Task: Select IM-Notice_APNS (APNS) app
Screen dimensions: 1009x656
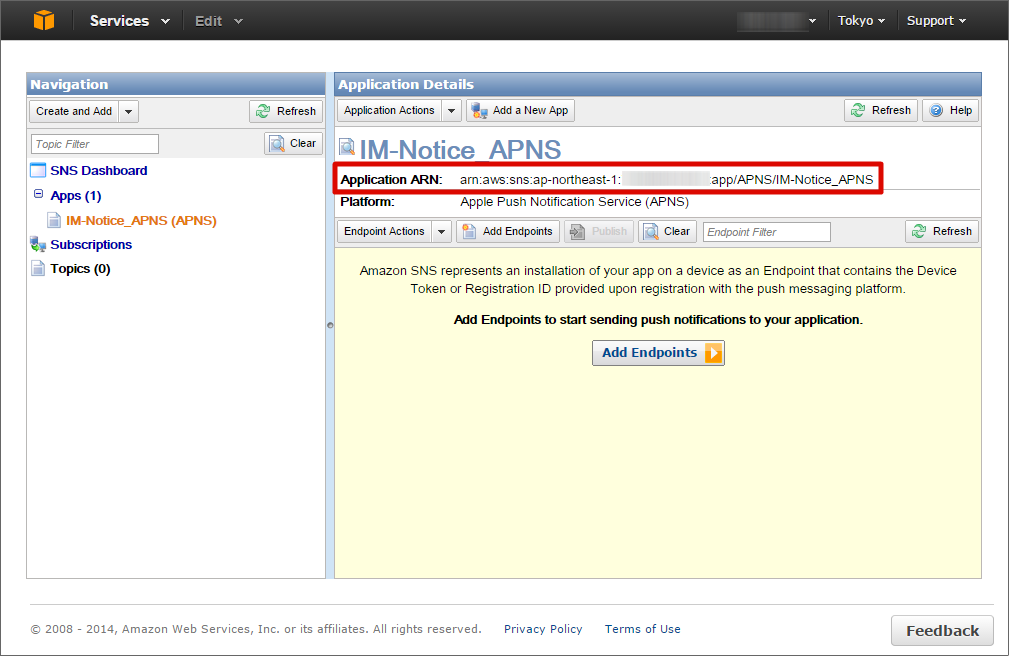Action: pos(141,220)
